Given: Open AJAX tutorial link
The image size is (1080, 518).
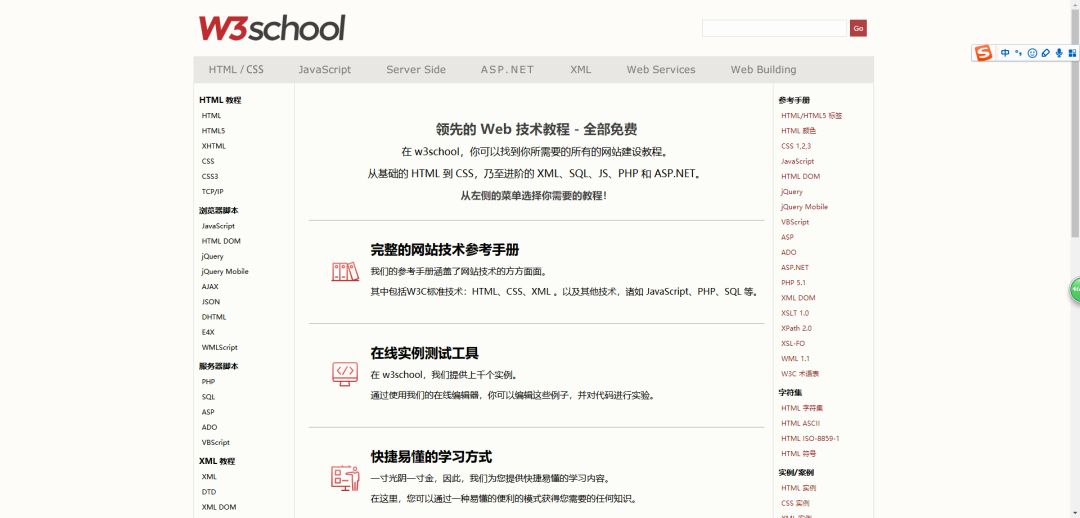Looking at the screenshot, I should [x=210, y=287].
